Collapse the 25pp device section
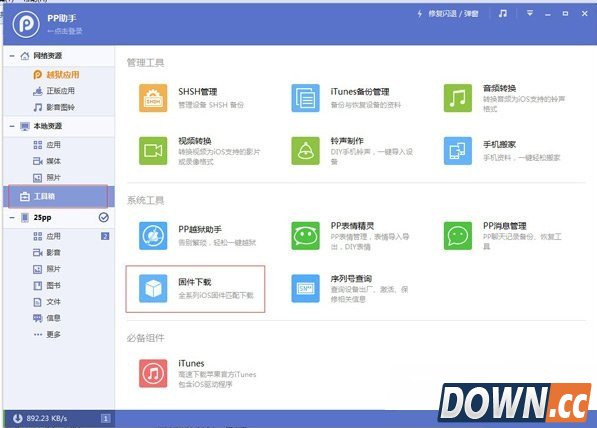The image size is (597, 428). pyautogui.click(x=12, y=218)
